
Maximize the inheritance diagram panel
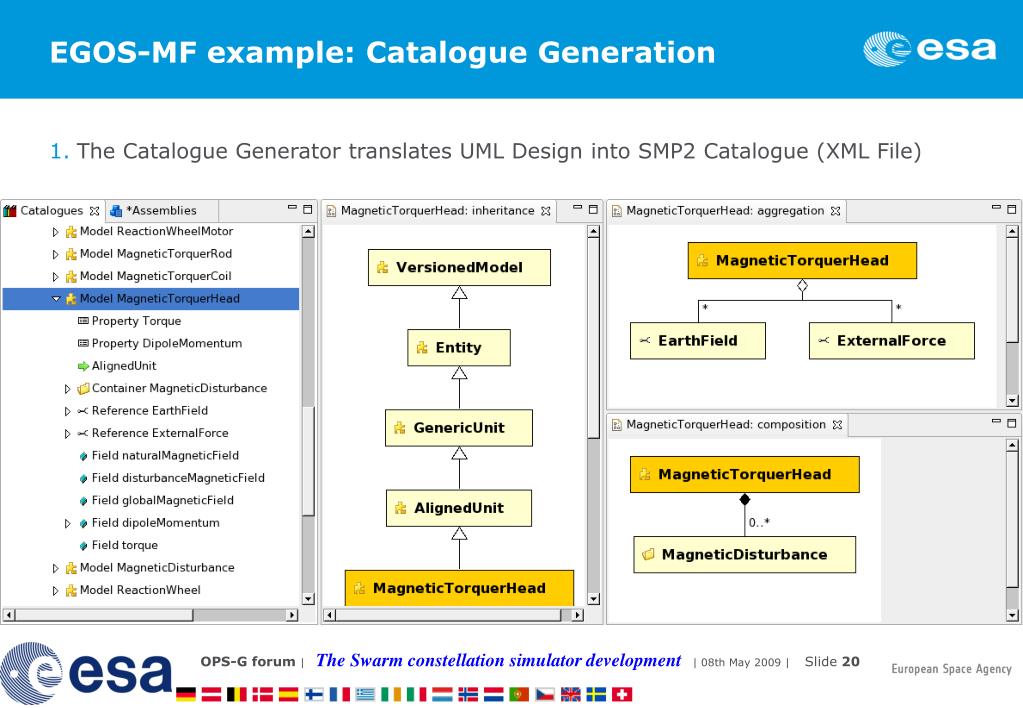pos(593,209)
